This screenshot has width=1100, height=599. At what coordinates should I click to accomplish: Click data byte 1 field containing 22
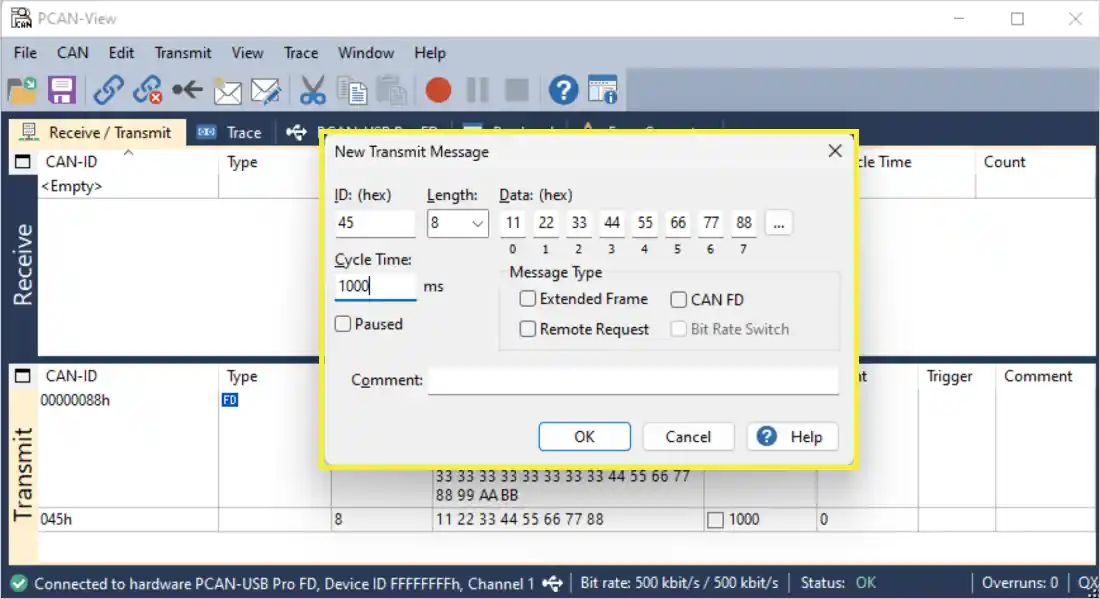click(x=546, y=224)
